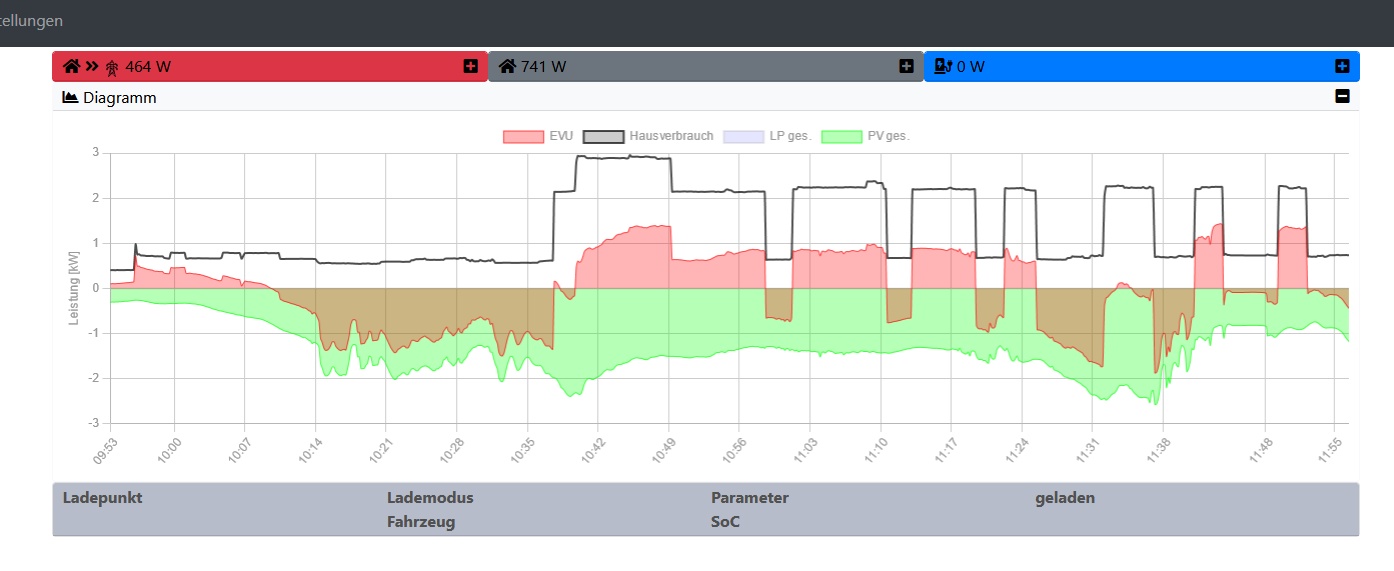Image resolution: width=1394 pixels, height=571 pixels.
Task: Click the house icon in the red grid bar
Action: 71,67
